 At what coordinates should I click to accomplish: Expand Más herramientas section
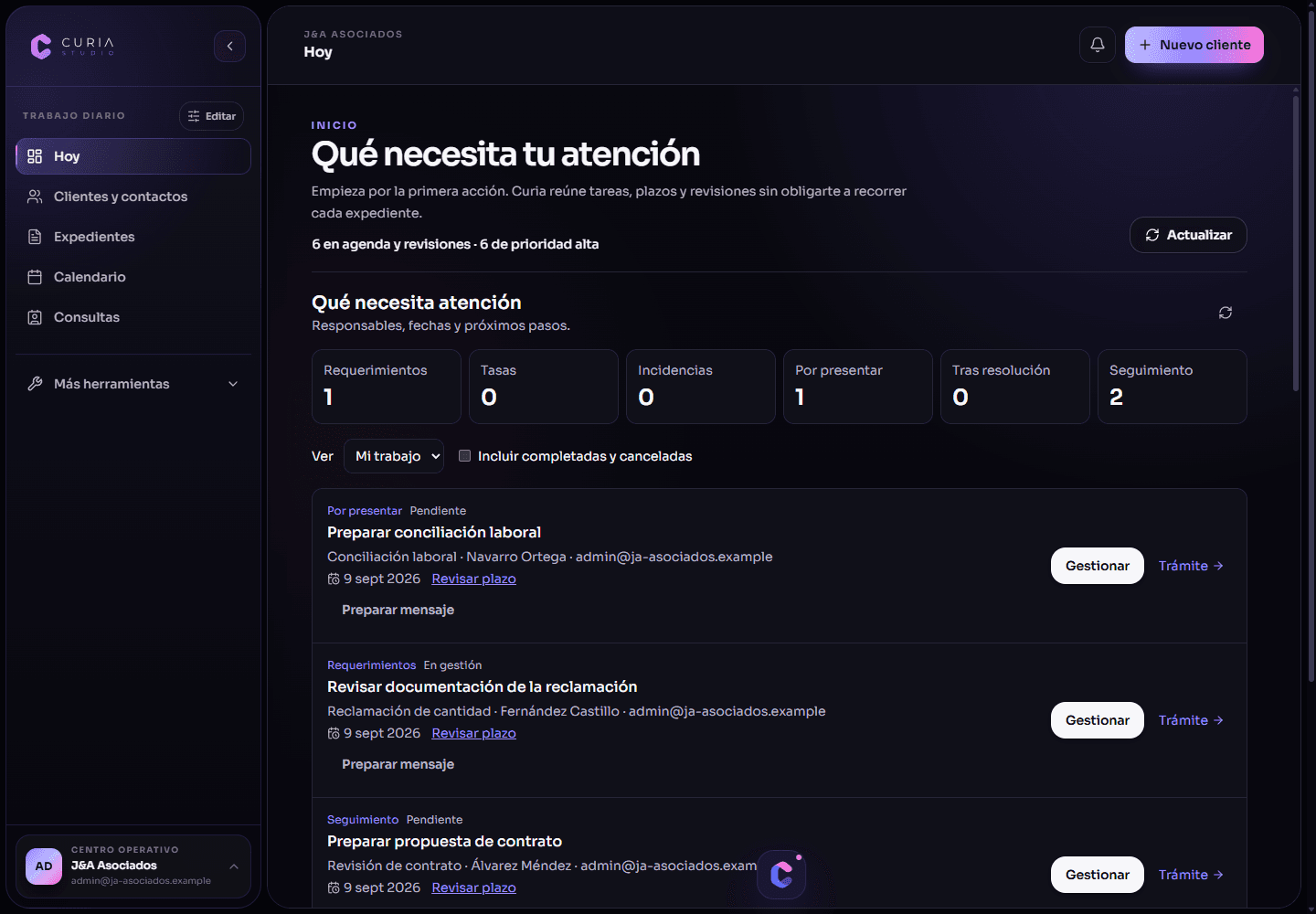(133, 384)
